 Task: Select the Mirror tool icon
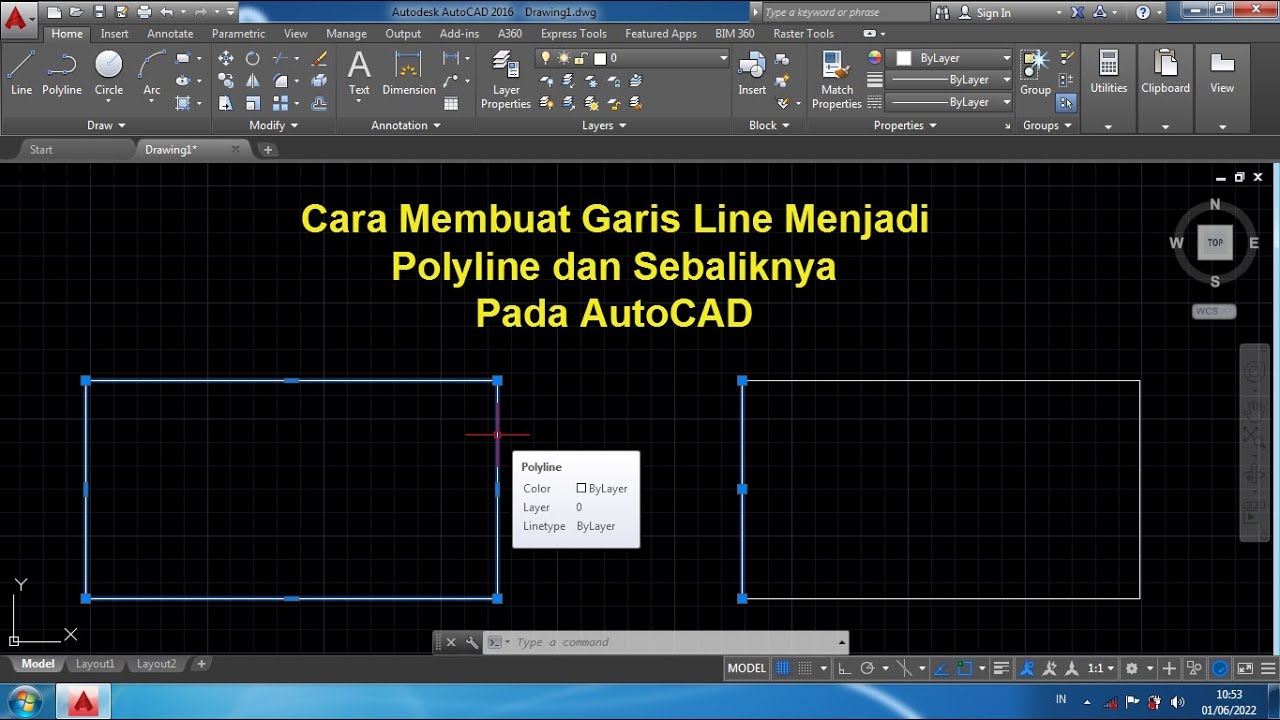point(253,81)
